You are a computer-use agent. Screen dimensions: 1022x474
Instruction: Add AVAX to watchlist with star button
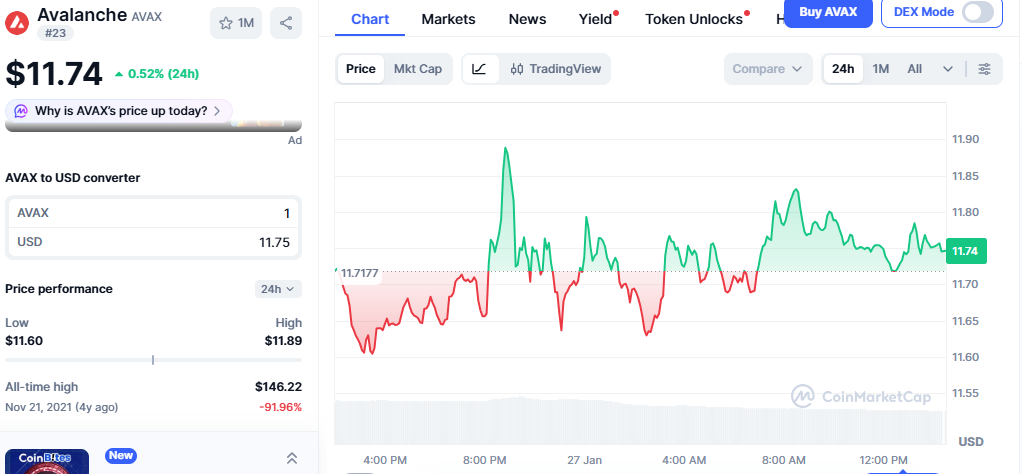tap(236, 23)
